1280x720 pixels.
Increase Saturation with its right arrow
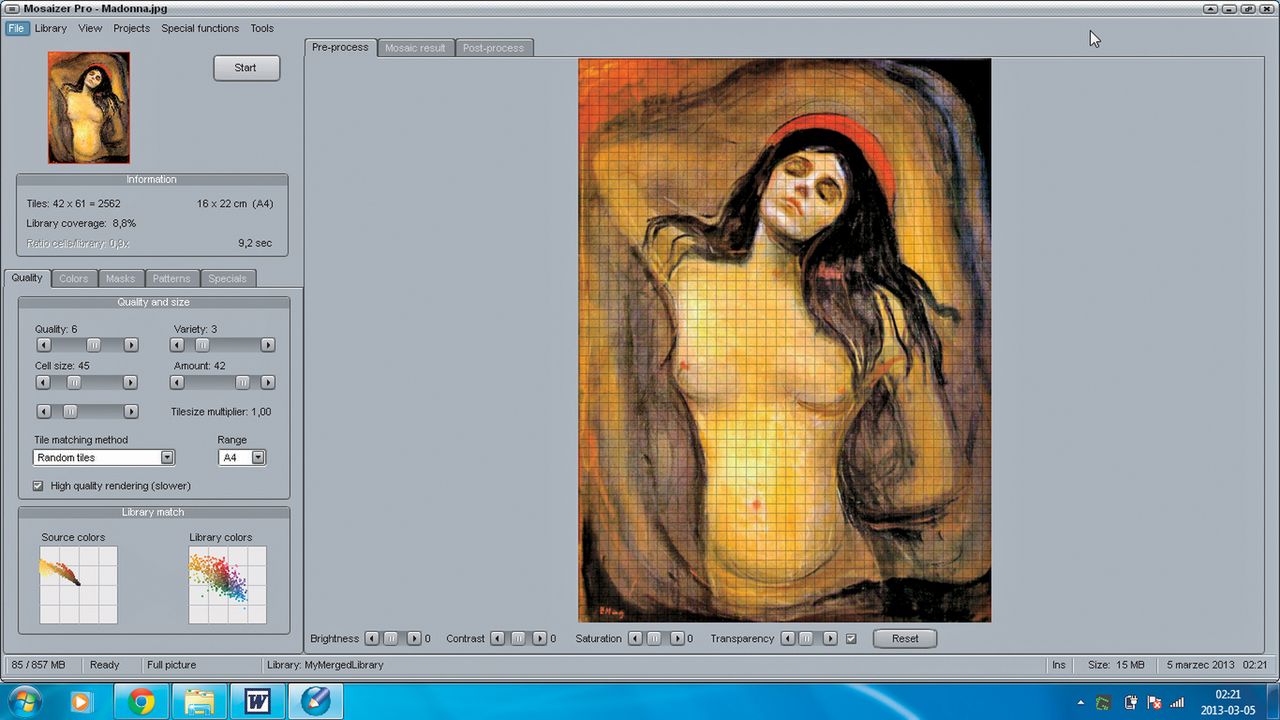[x=677, y=639]
